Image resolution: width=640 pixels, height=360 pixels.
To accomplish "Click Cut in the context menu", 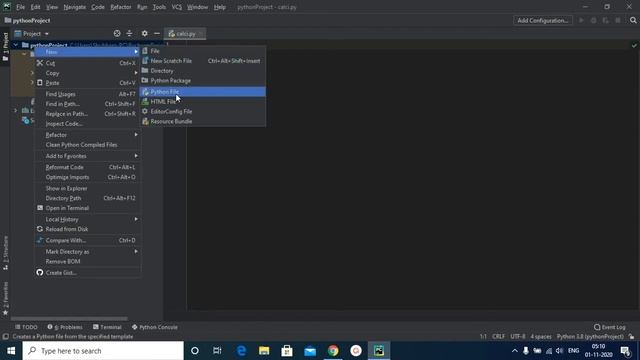I will 87,63.
